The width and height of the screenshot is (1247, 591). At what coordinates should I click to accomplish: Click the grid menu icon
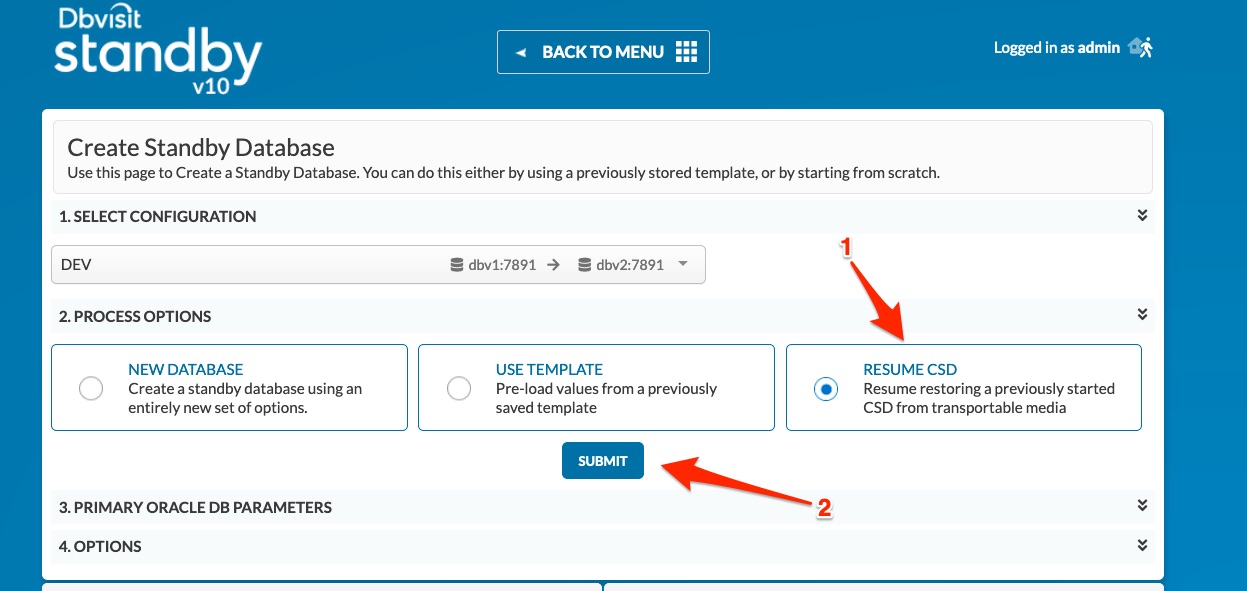click(x=686, y=52)
